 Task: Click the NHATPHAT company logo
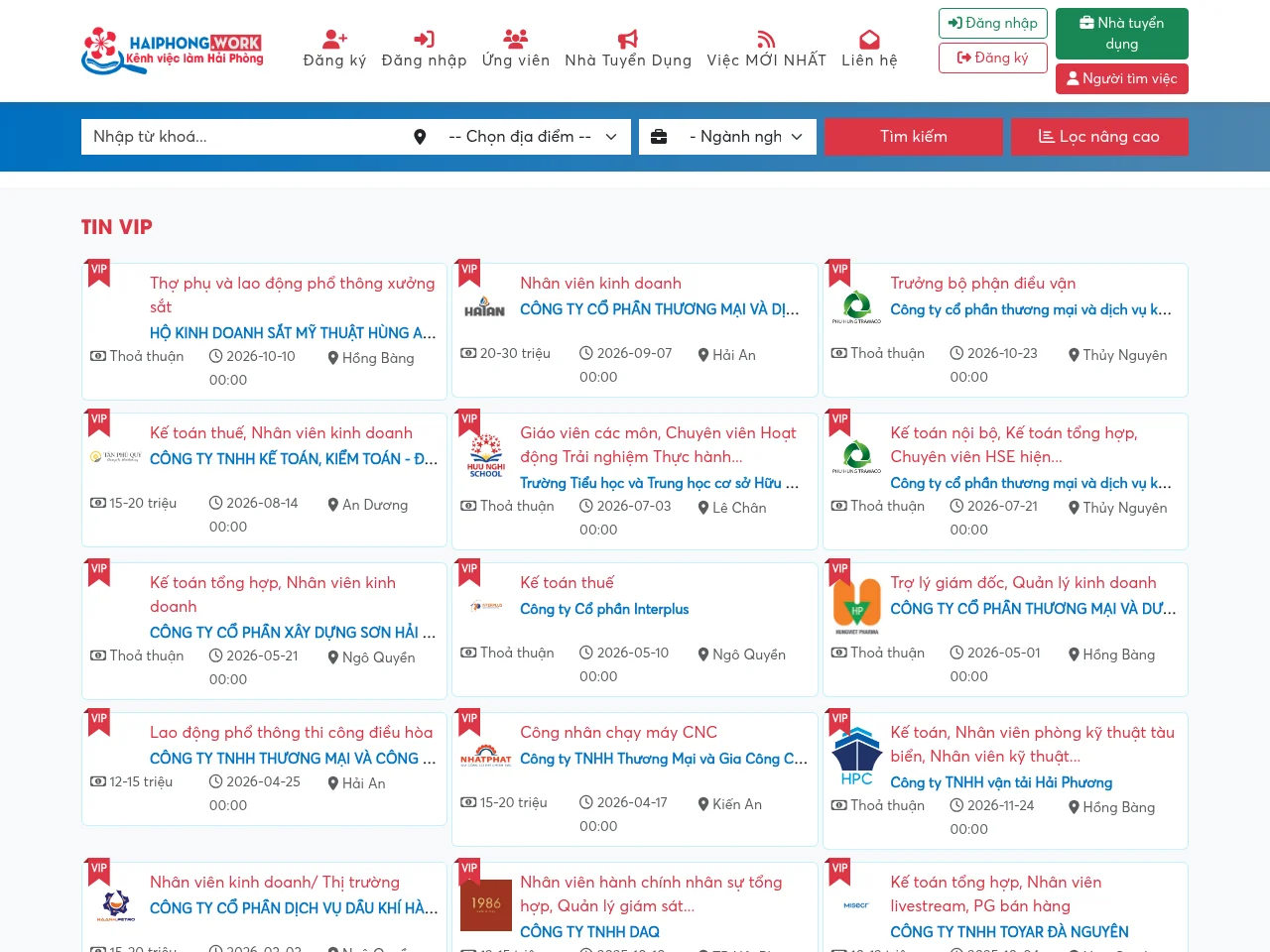tap(485, 757)
